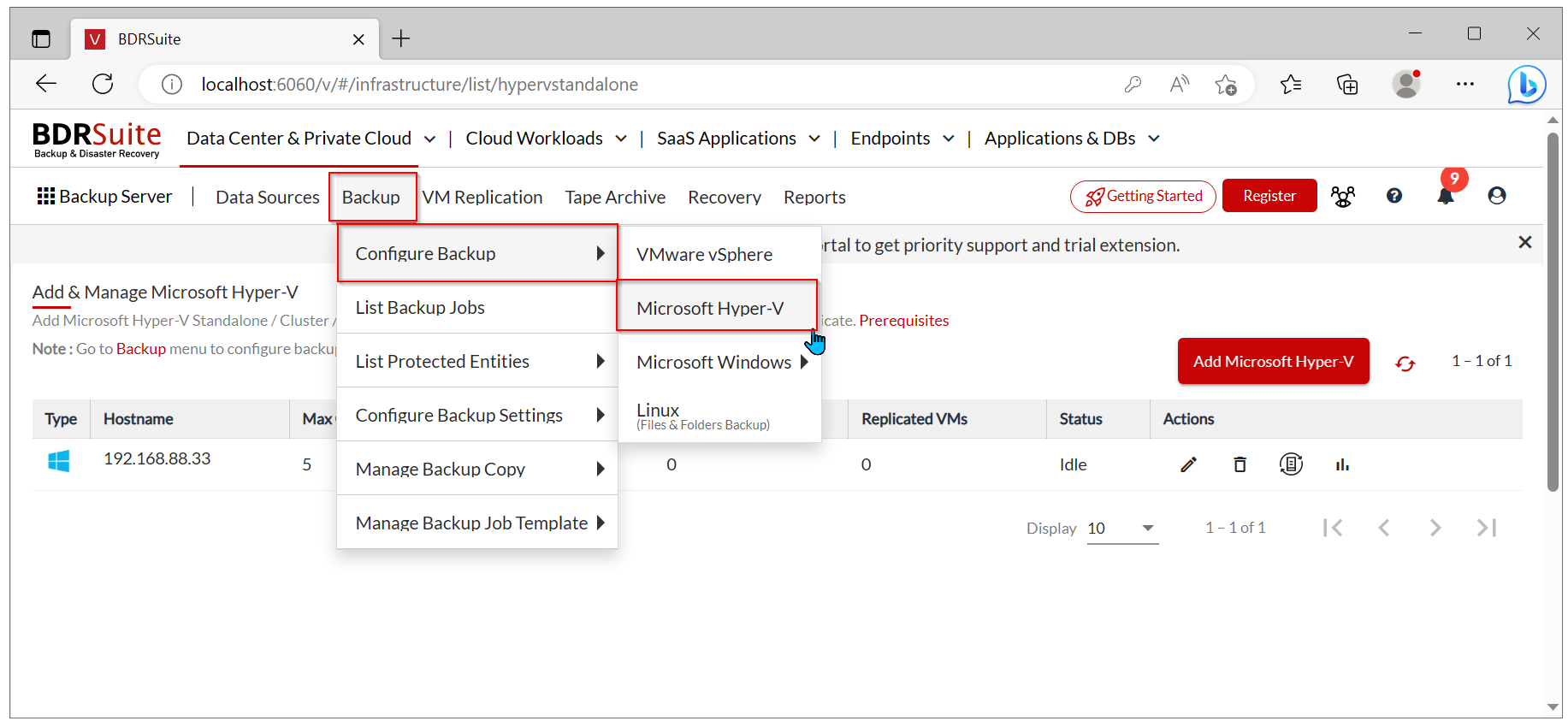
Task: Open VM Replication tab
Action: click(x=482, y=198)
